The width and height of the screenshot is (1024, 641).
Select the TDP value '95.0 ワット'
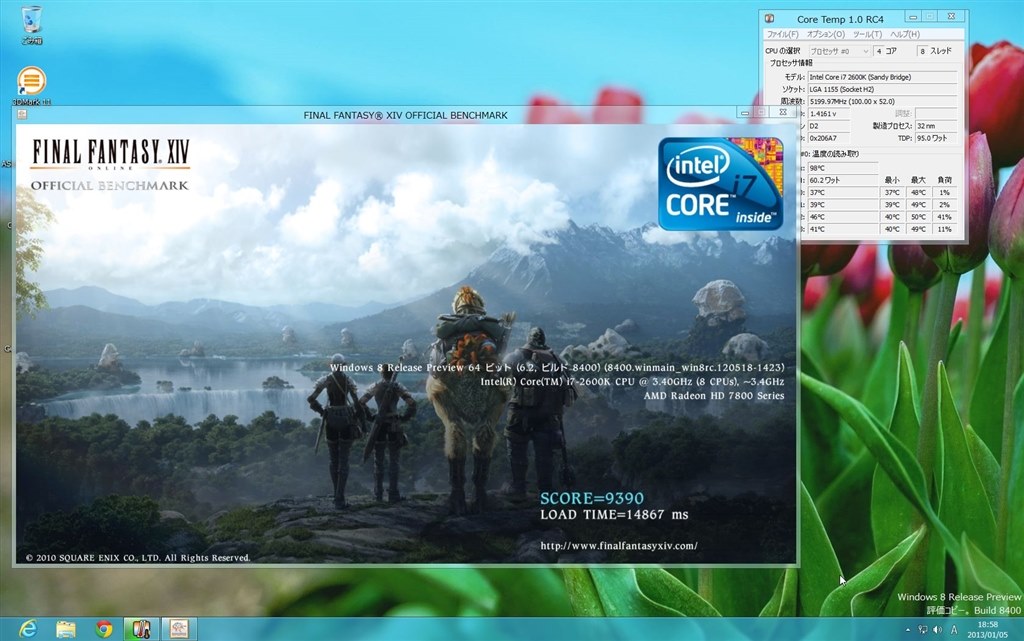click(x=936, y=138)
